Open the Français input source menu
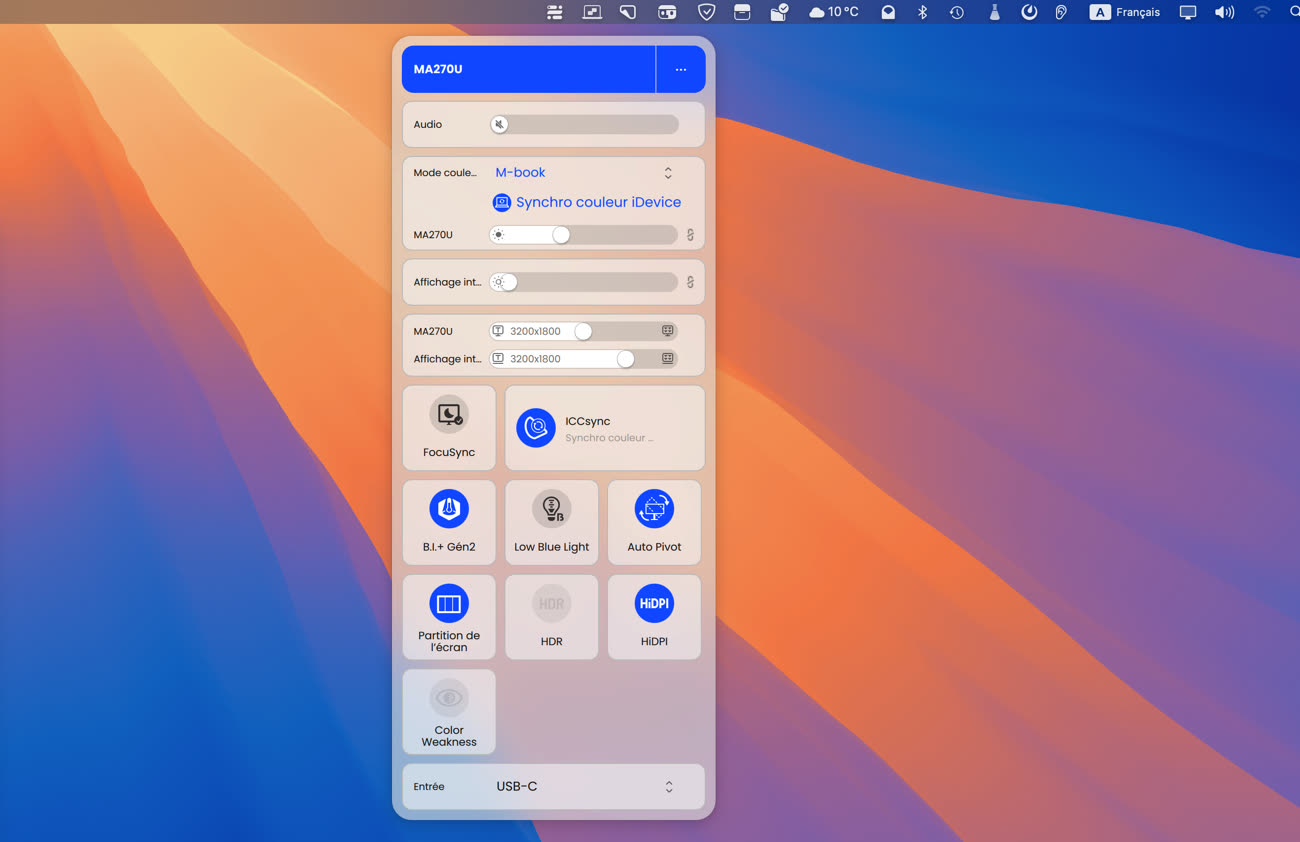This screenshot has width=1300, height=842. point(1126,12)
